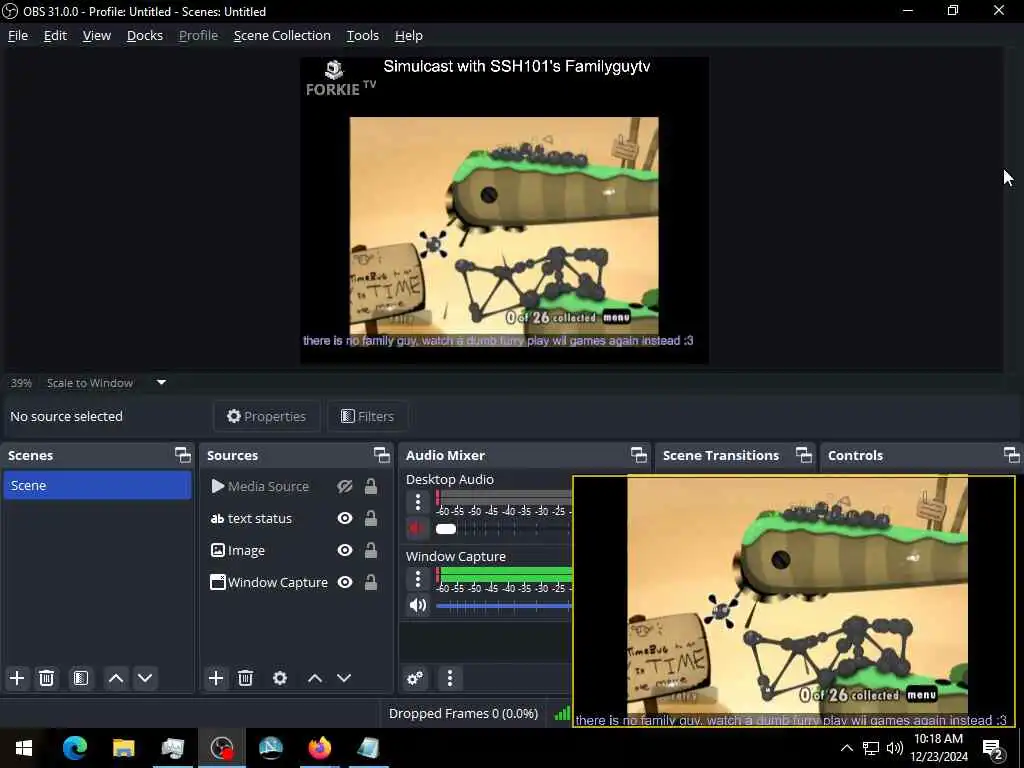
Task: Open the Scene Collection menu
Action: point(282,35)
